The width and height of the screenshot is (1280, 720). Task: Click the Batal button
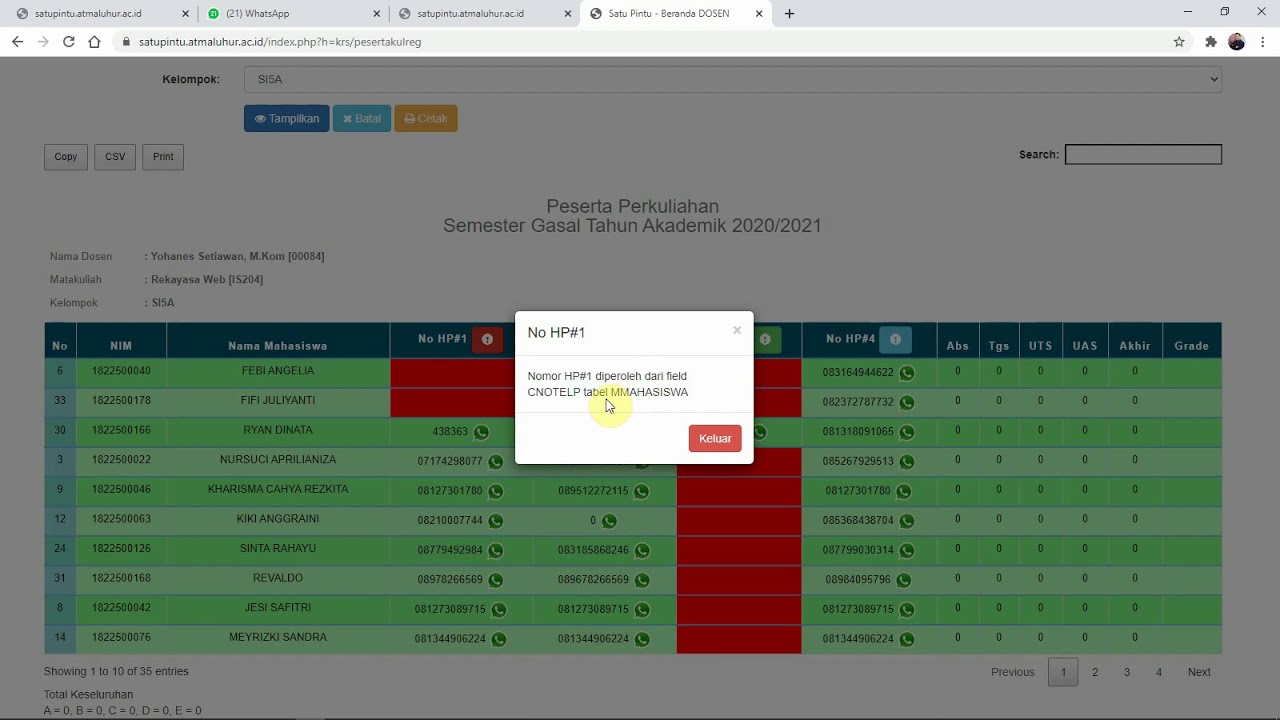tap(362, 118)
